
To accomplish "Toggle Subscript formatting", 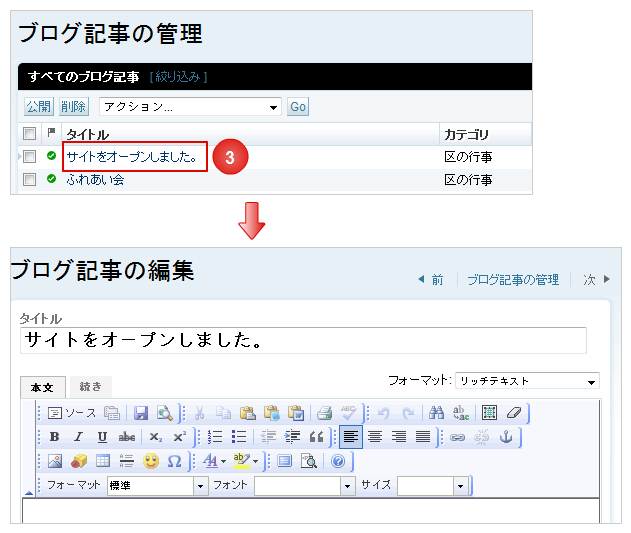I will [x=155, y=437].
